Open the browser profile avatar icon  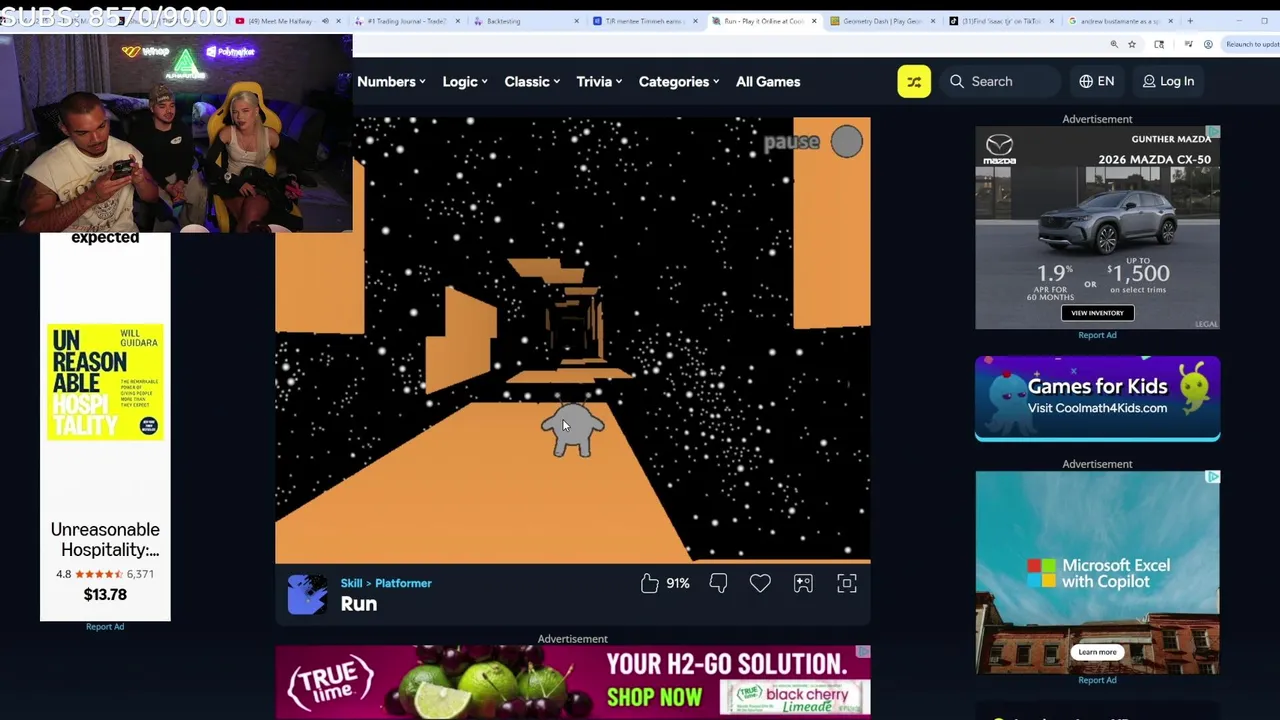click(x=1208, y=44)
